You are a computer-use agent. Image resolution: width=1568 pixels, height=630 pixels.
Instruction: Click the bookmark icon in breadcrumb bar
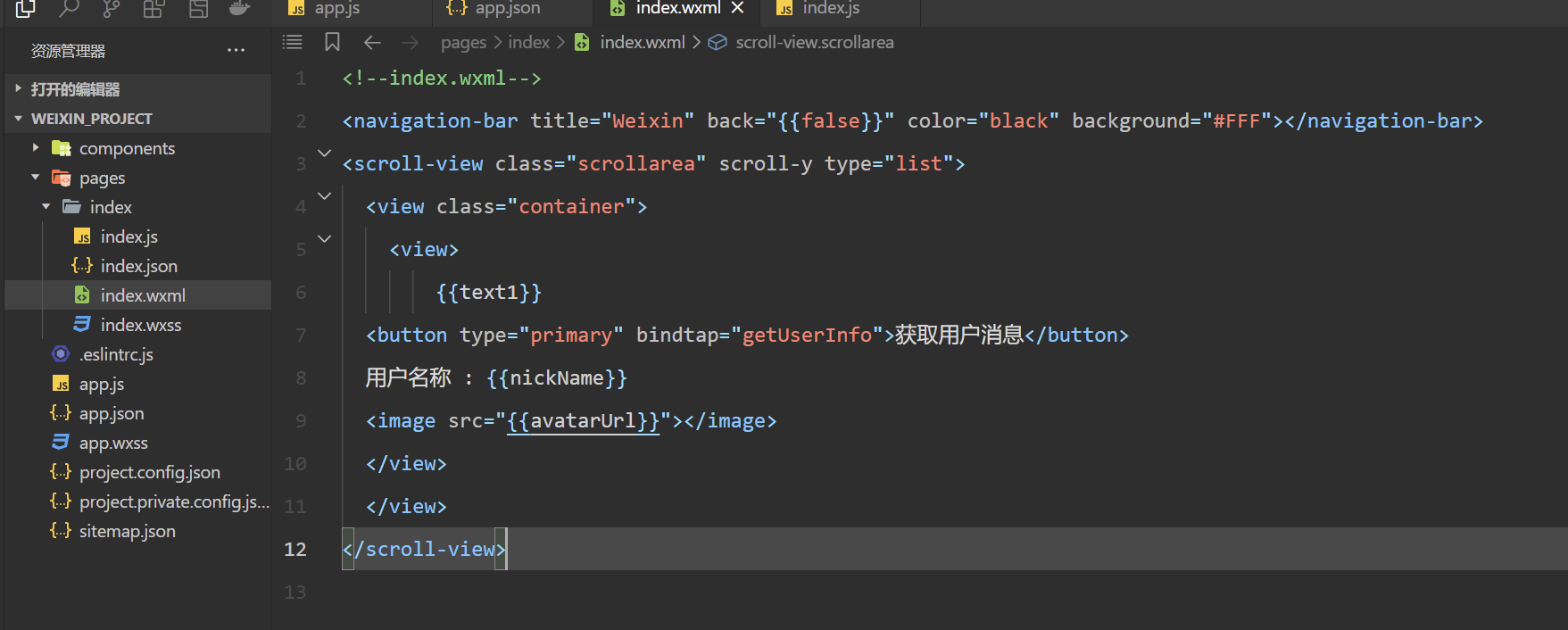point(332,42)
